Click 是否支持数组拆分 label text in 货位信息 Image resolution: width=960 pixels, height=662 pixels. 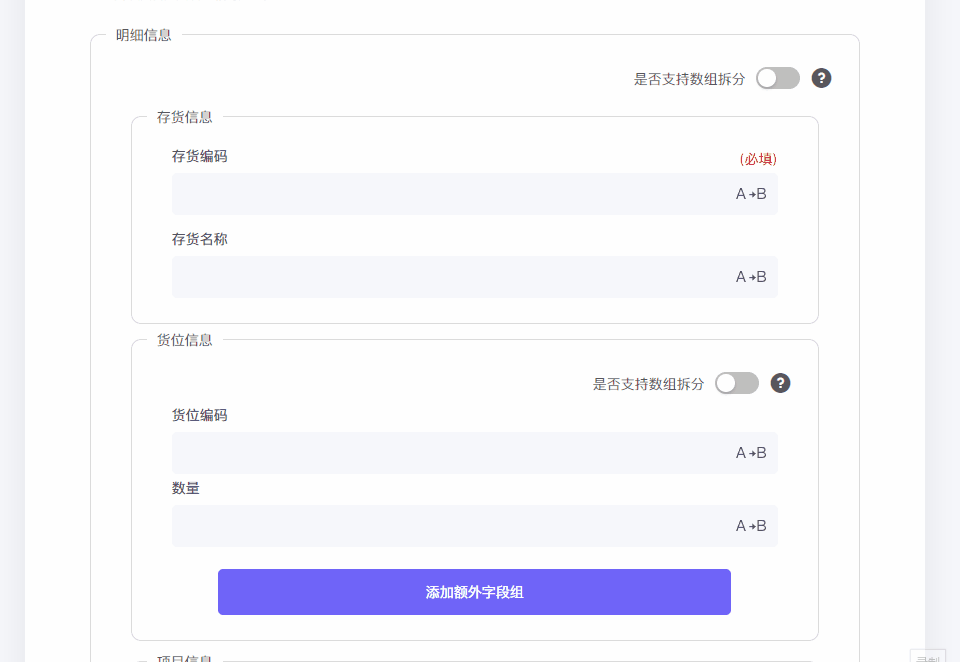[x=648, y=384]
